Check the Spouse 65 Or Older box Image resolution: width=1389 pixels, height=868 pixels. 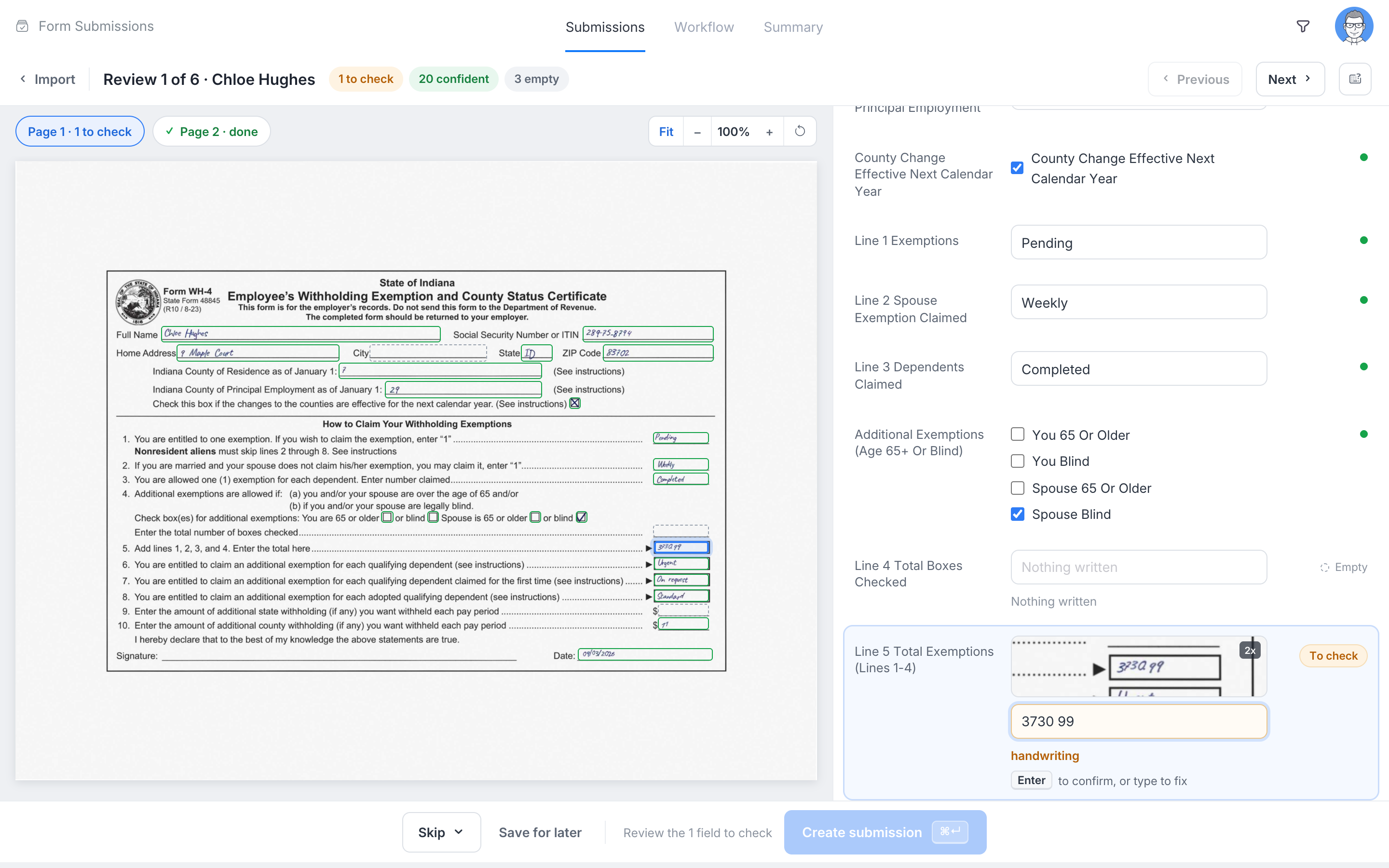pos(1018,488)
